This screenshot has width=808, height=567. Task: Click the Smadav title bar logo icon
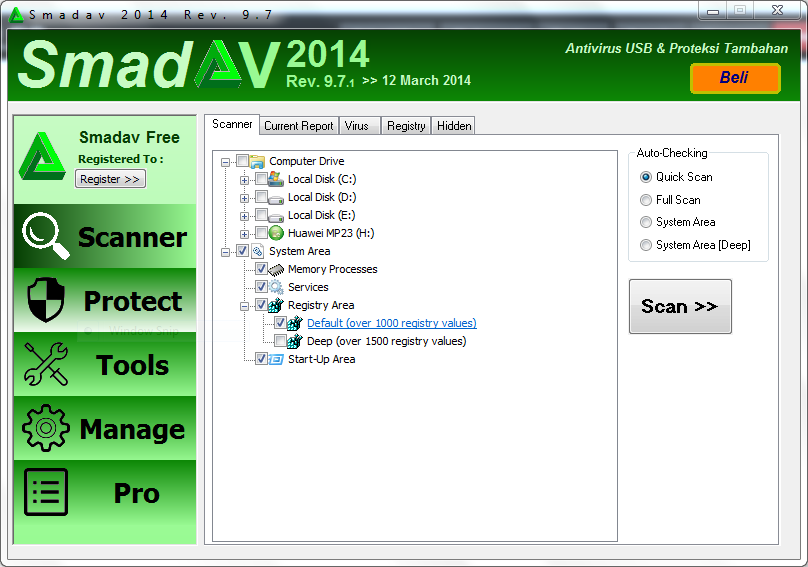coord(16,15)
